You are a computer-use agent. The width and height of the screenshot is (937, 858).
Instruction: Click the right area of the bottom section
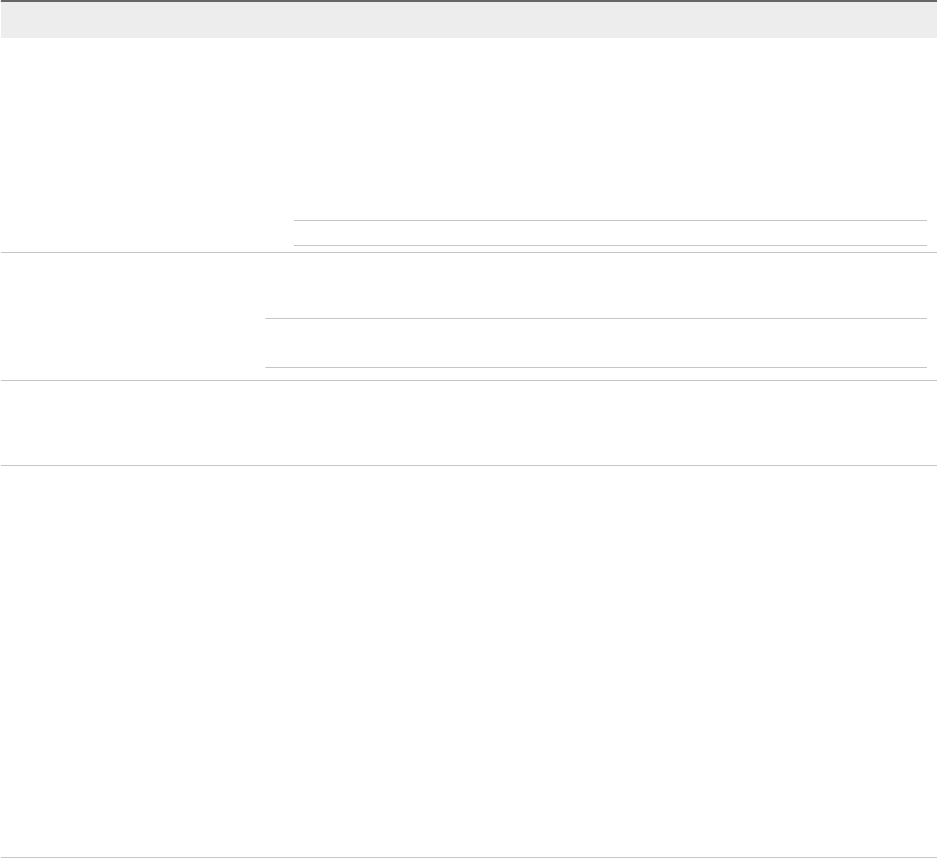(601, 661)
